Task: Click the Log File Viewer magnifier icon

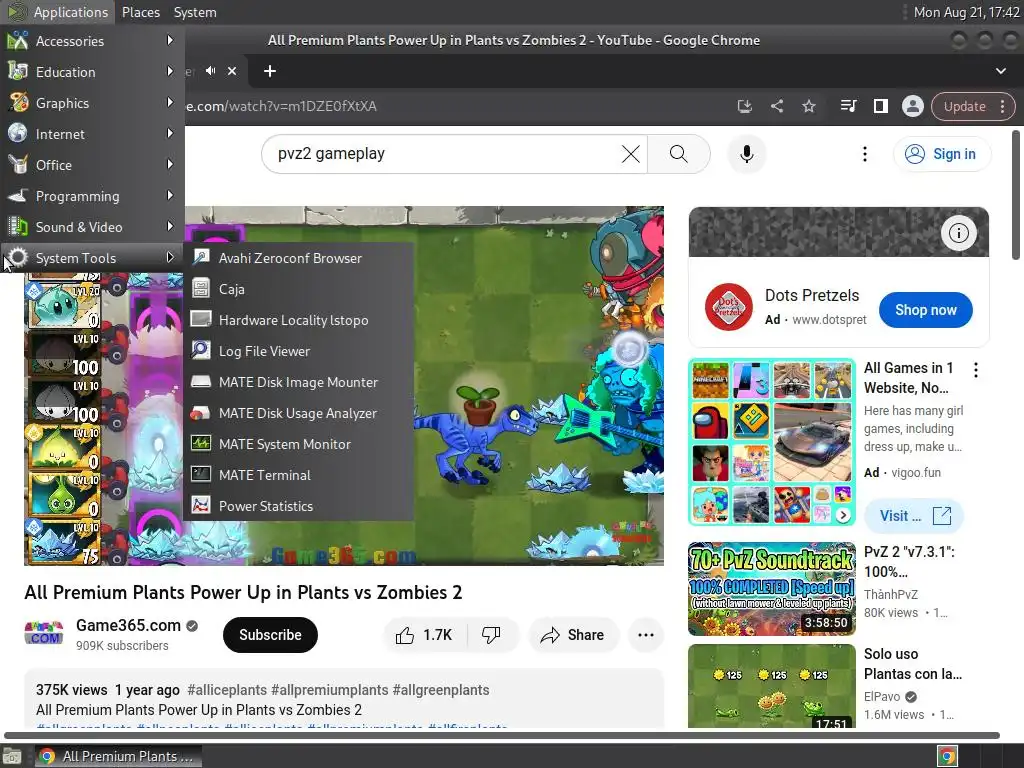Action: (200, 350)
